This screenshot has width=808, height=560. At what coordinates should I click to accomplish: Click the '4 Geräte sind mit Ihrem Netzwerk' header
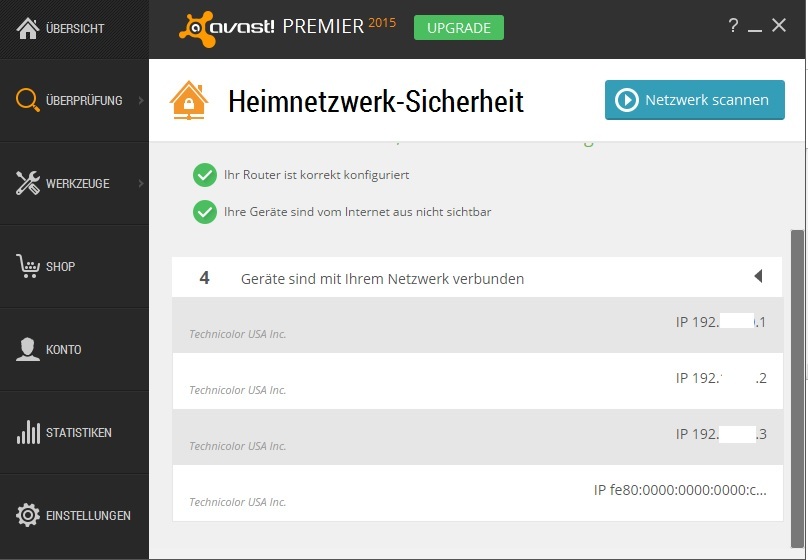tap(477, 277)
